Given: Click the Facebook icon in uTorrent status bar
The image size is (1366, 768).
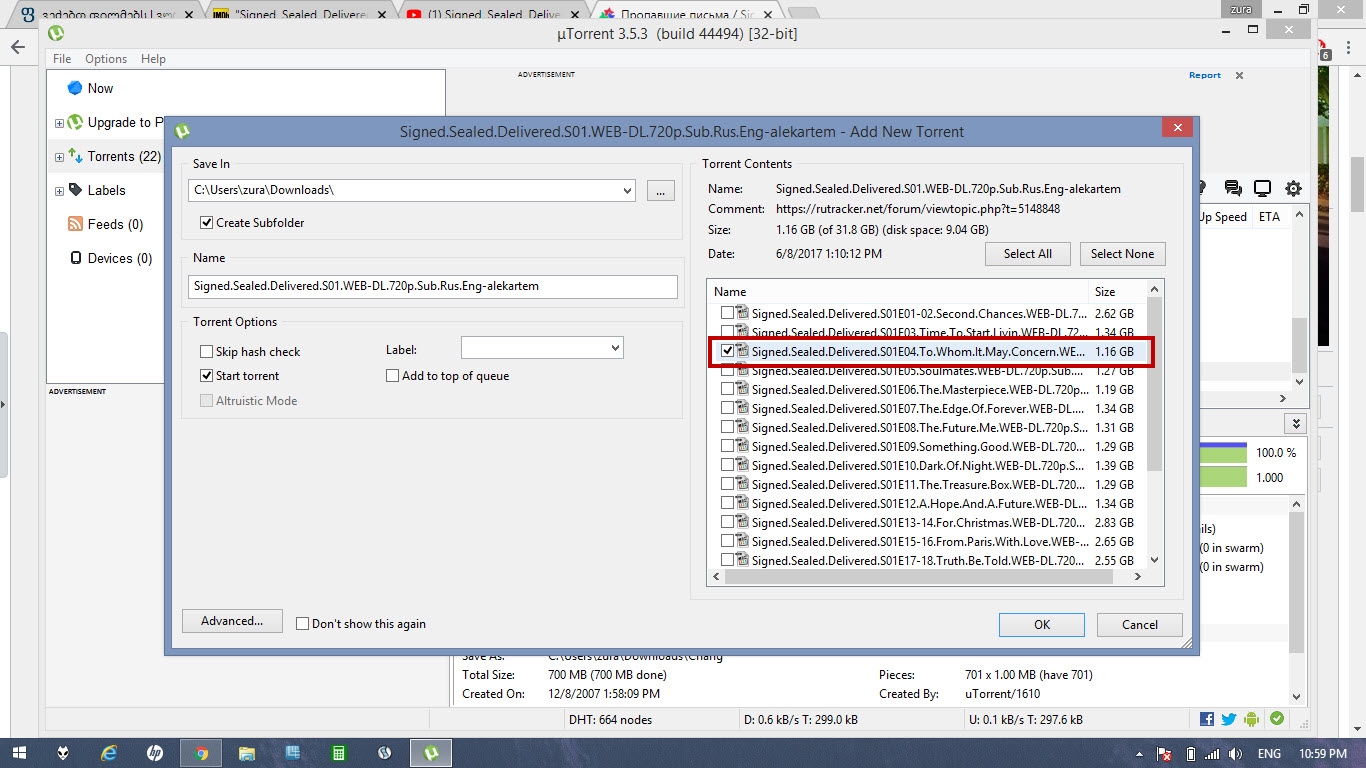Looking at the screenshot, I should pos(1207,719).
